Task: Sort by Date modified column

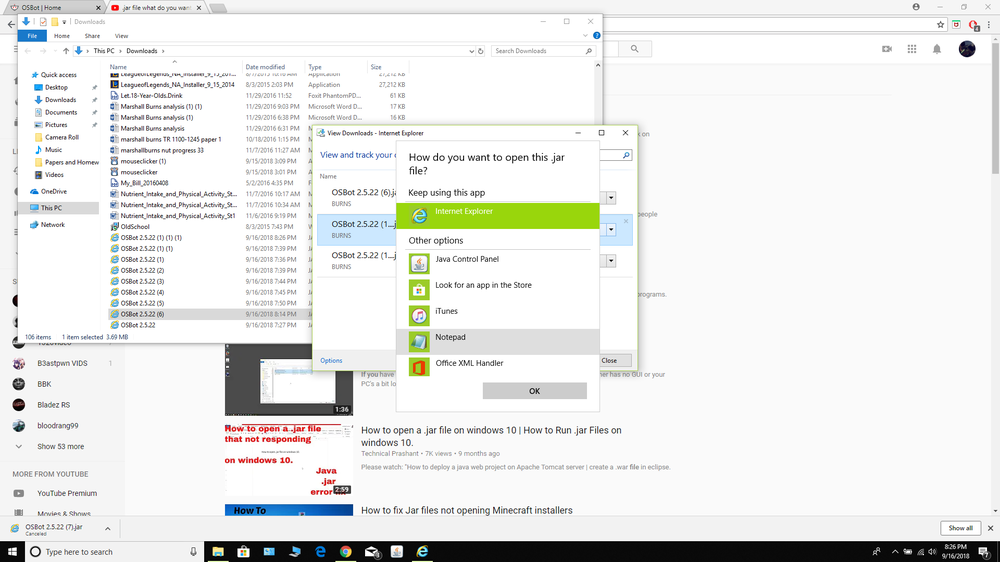Action: 265,67
